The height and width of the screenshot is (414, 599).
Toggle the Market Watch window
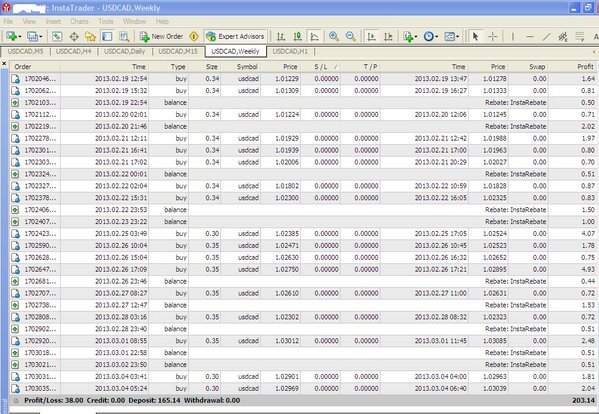coord(57,36)
